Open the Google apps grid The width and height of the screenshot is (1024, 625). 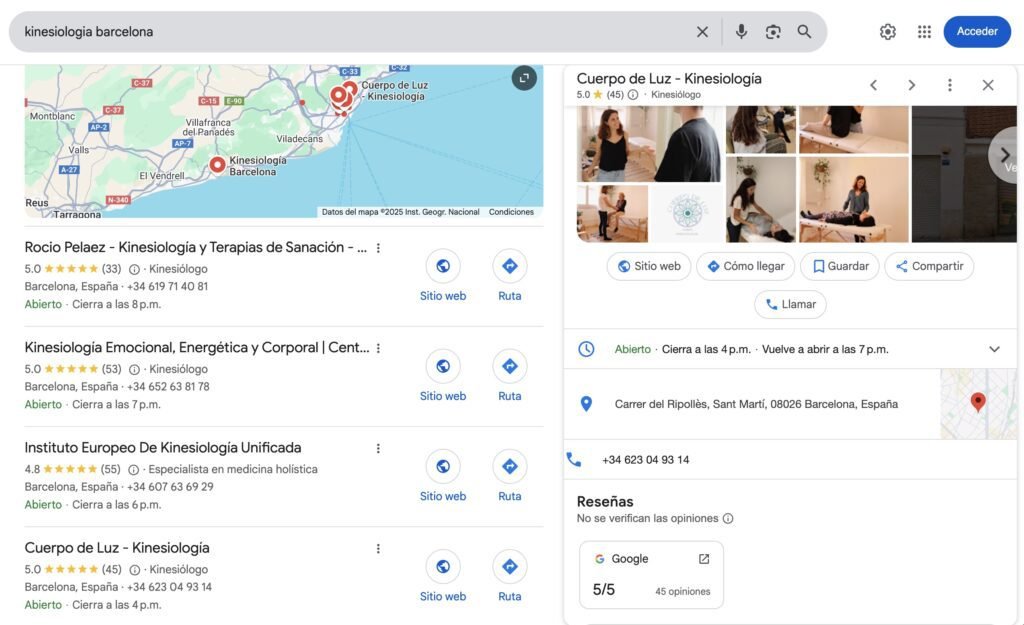tap(924, 32)
